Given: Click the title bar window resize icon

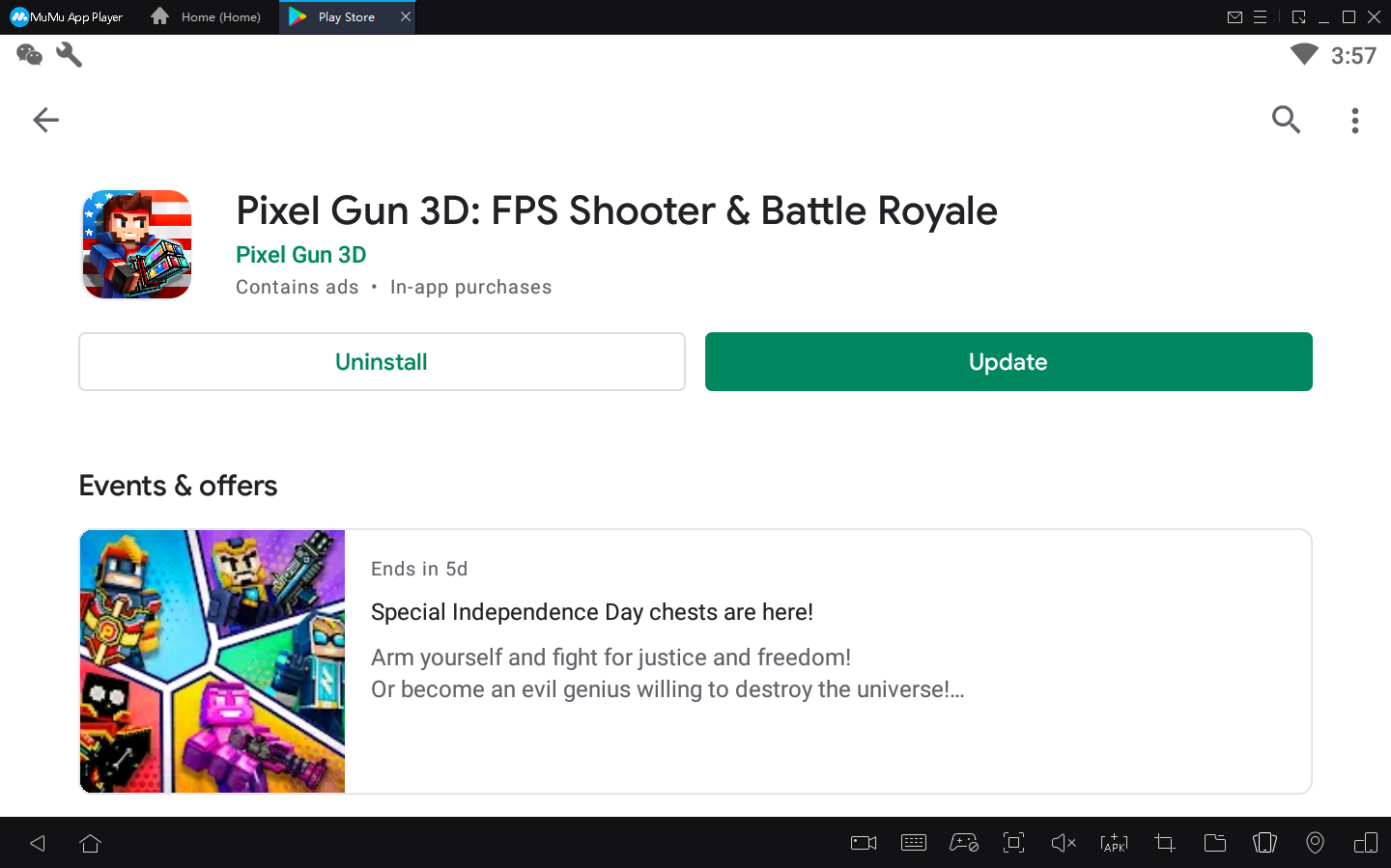Looking at the screenshot, I should [x=1298, y=17].
